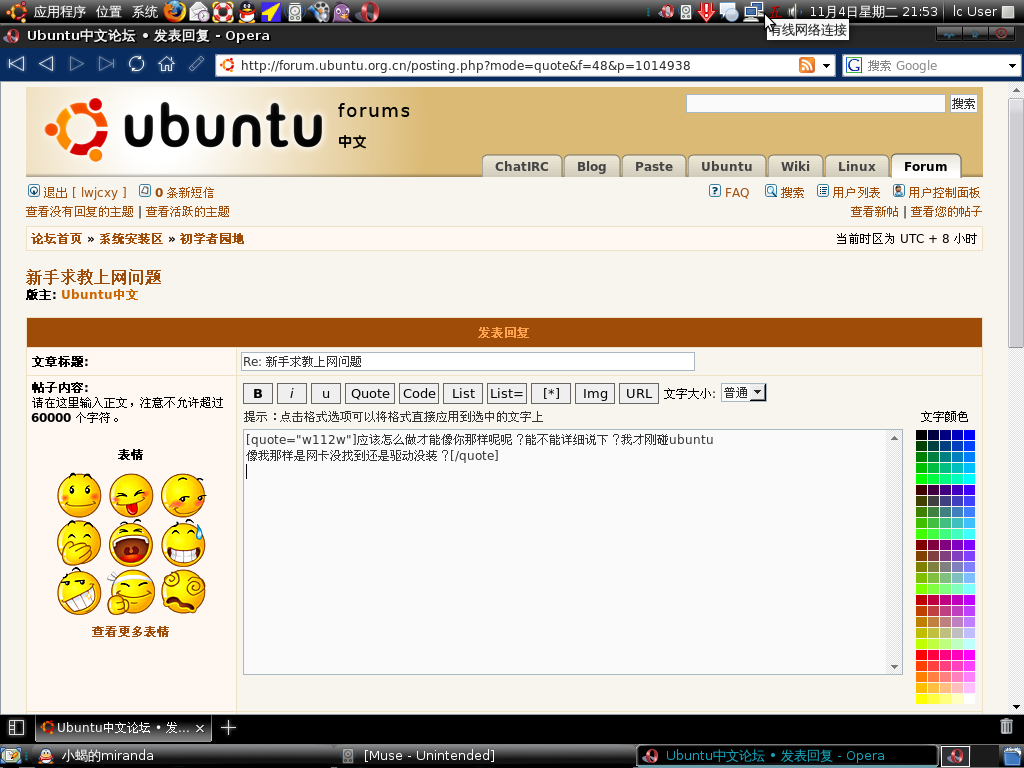Insert sweating grin smiley
Image resolution: width=1024 pixels, height=768 pixels.
click(184, 543)
